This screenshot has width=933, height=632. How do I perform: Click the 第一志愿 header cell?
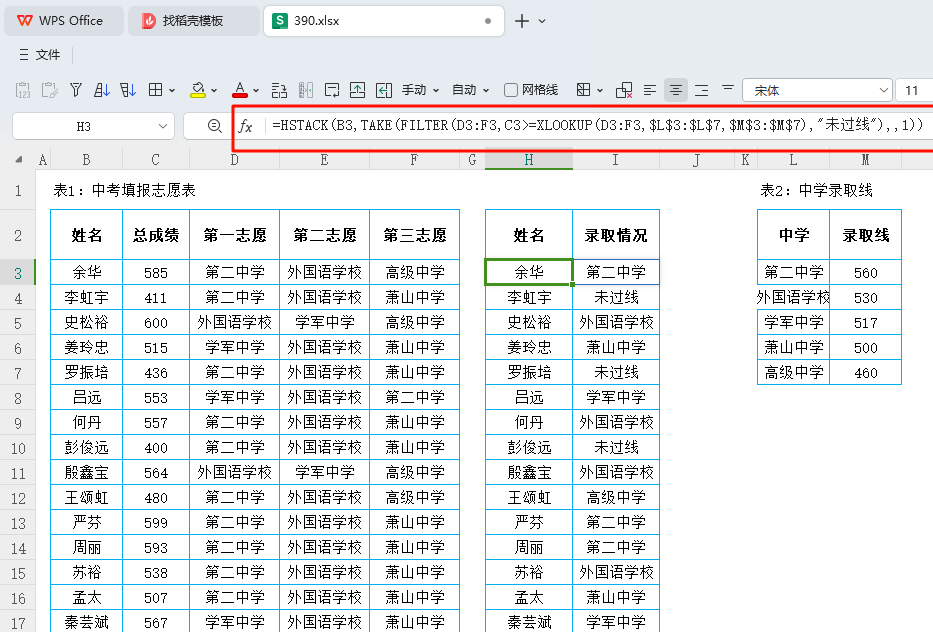[x=234, y=235]
